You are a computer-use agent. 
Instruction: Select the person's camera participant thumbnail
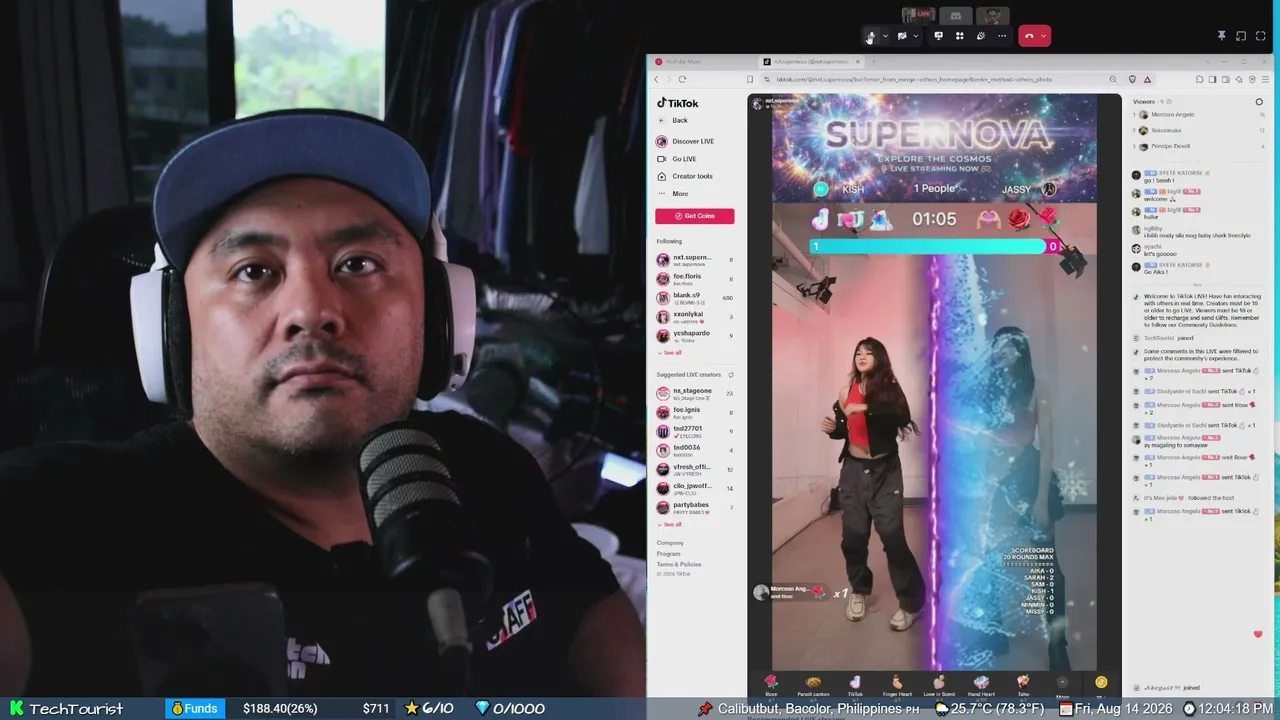(992, 15)
